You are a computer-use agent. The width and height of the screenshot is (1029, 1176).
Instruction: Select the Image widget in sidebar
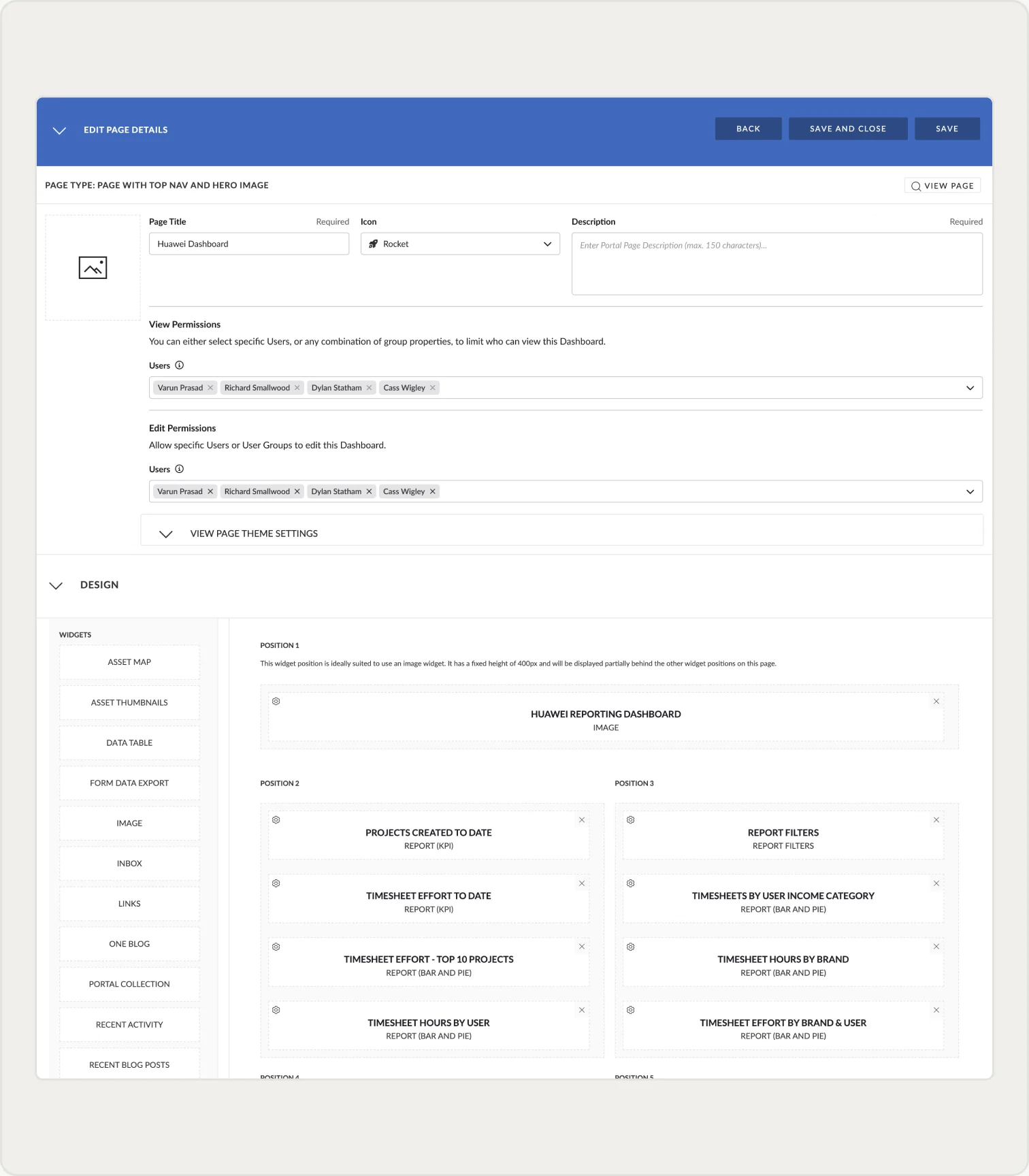click(129, 823)
